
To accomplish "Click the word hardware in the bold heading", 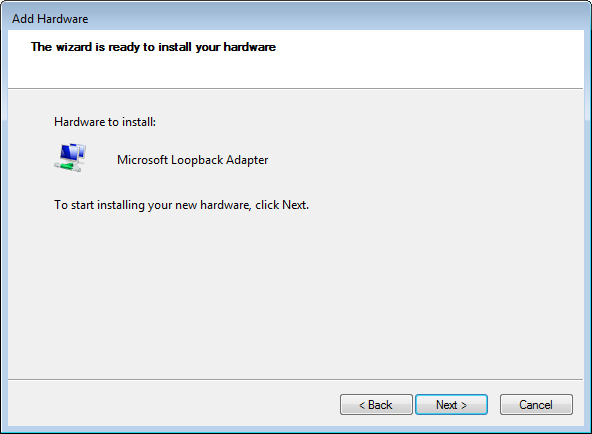I will point(250,47).
